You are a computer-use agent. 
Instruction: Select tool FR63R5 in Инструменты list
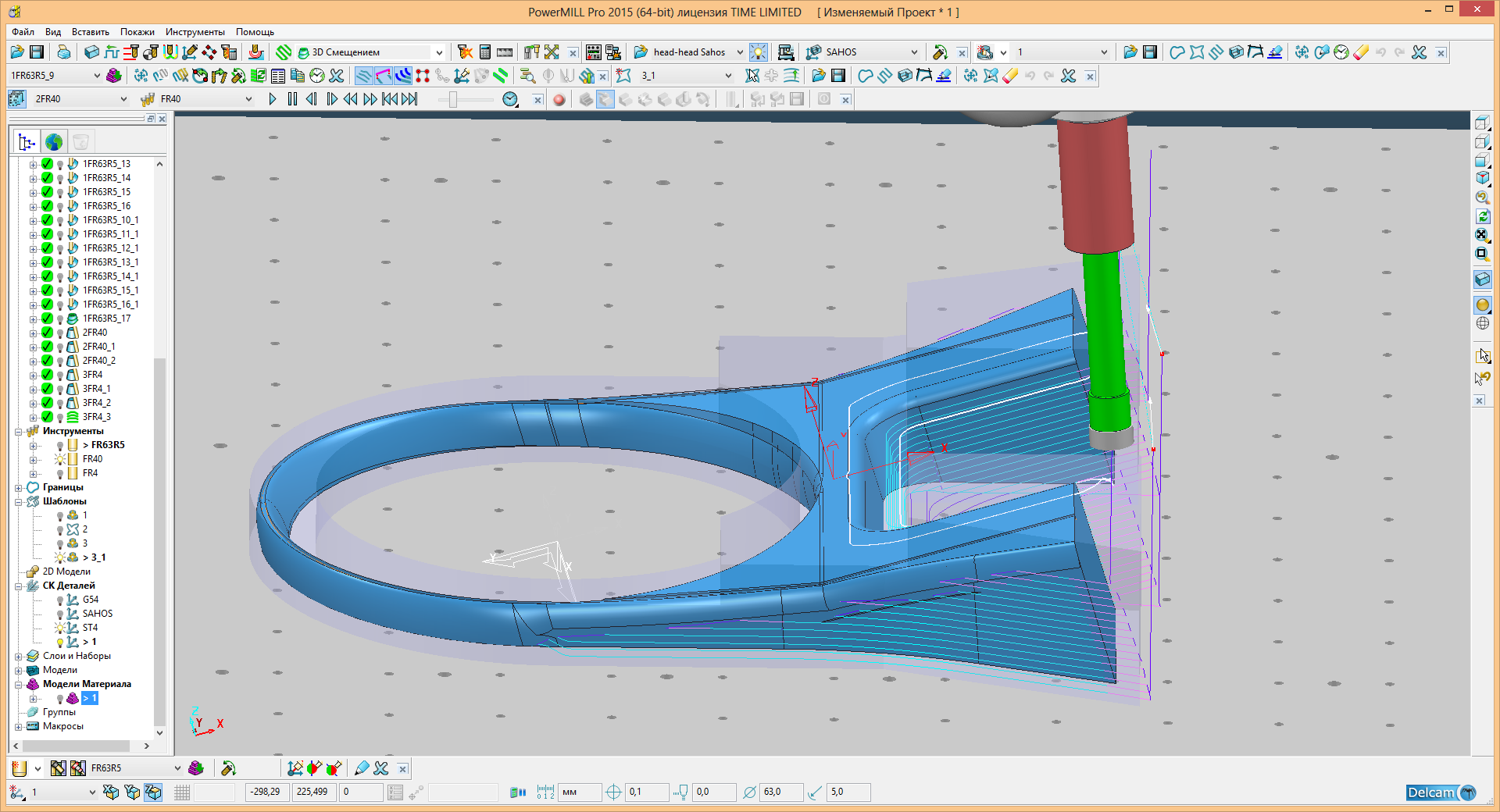108,445
